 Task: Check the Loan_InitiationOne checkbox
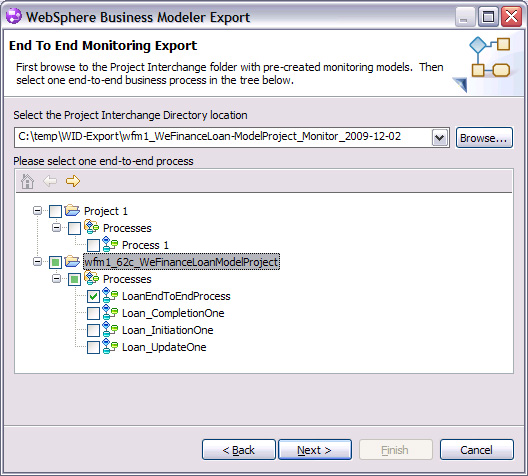pyautogui.click(x=93, y=331)
